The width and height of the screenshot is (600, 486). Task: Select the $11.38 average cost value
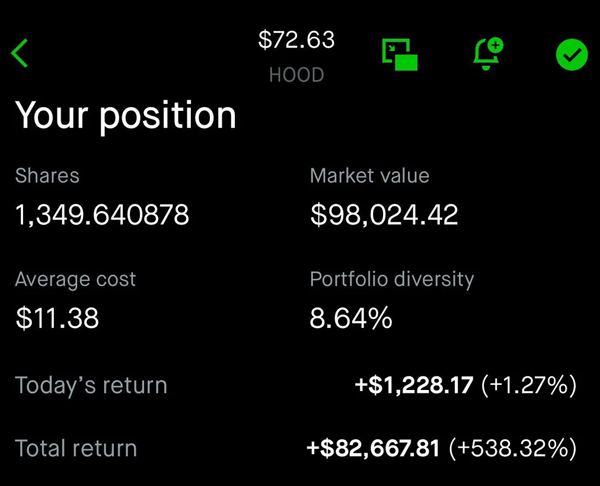click(57, 318)
